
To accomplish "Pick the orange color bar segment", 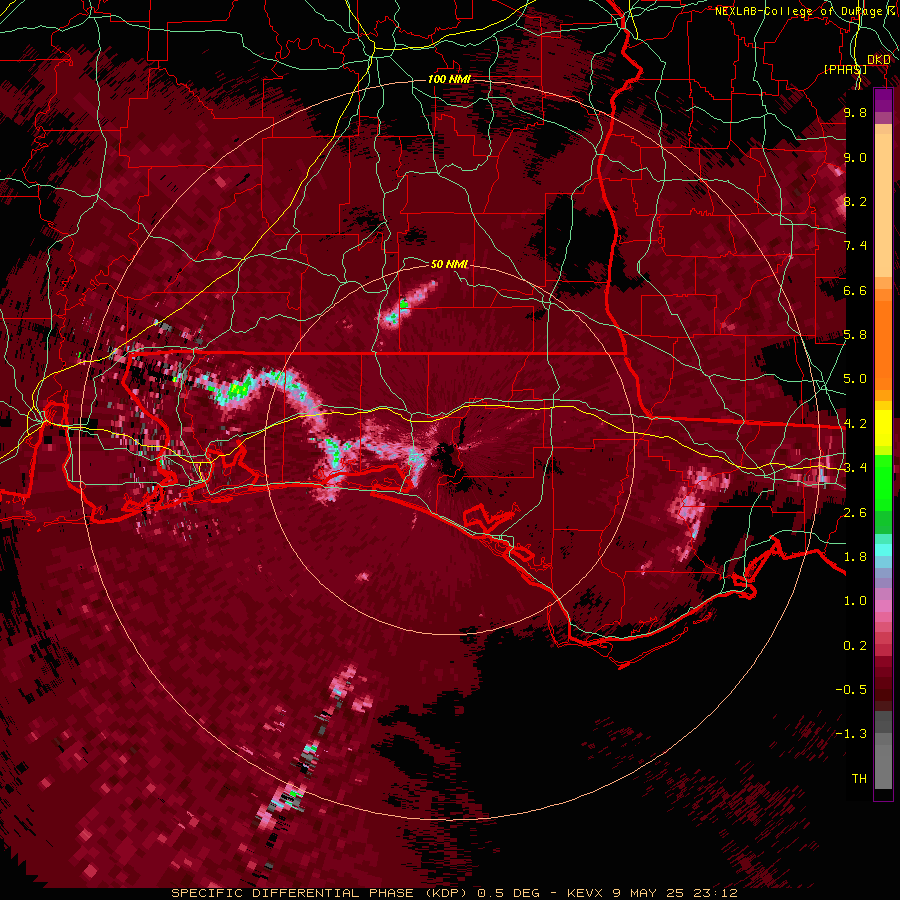I will coord(883,344).
